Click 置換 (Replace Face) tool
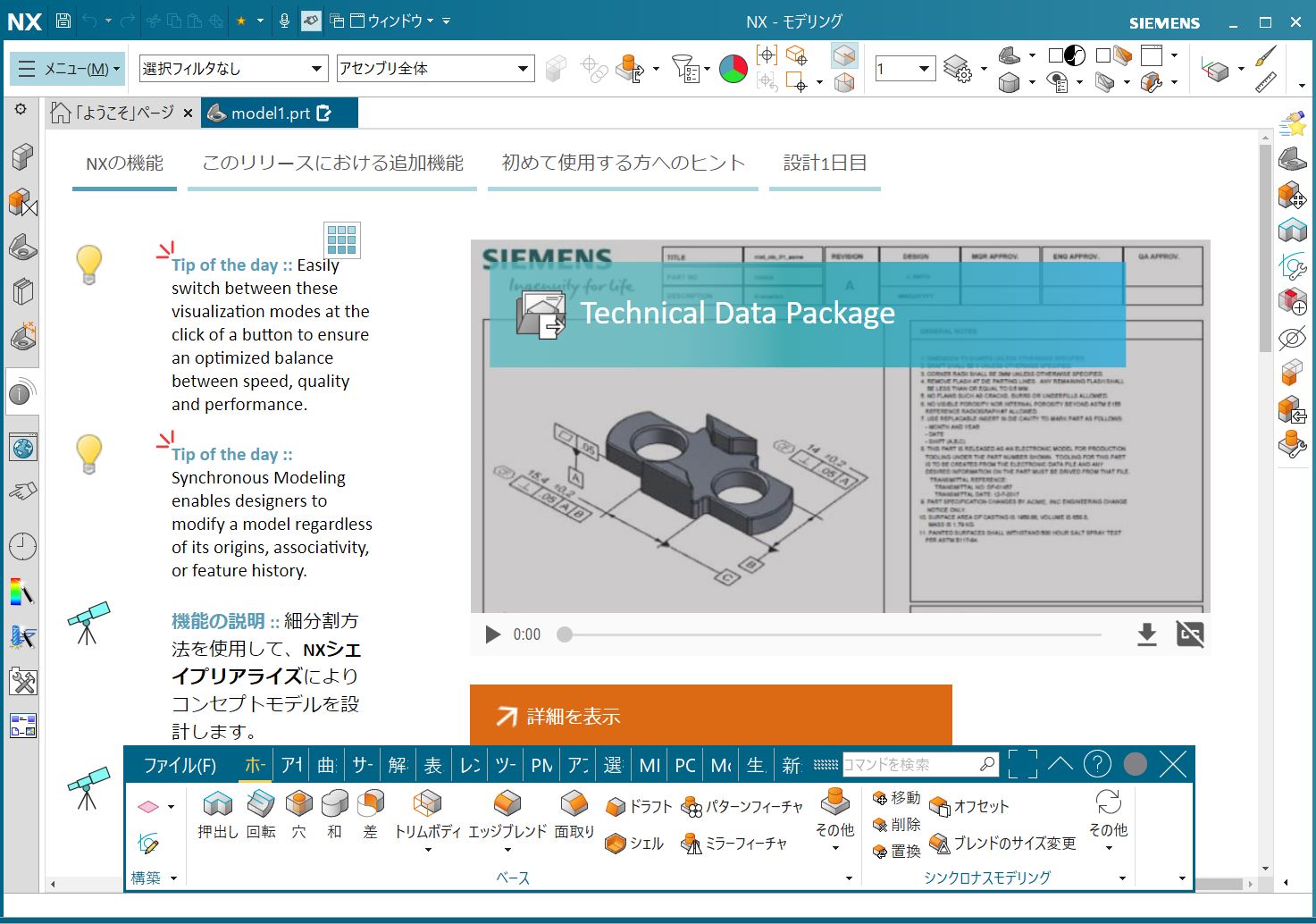The width and height of the screenshot is (1316, 924). point(896,851)
